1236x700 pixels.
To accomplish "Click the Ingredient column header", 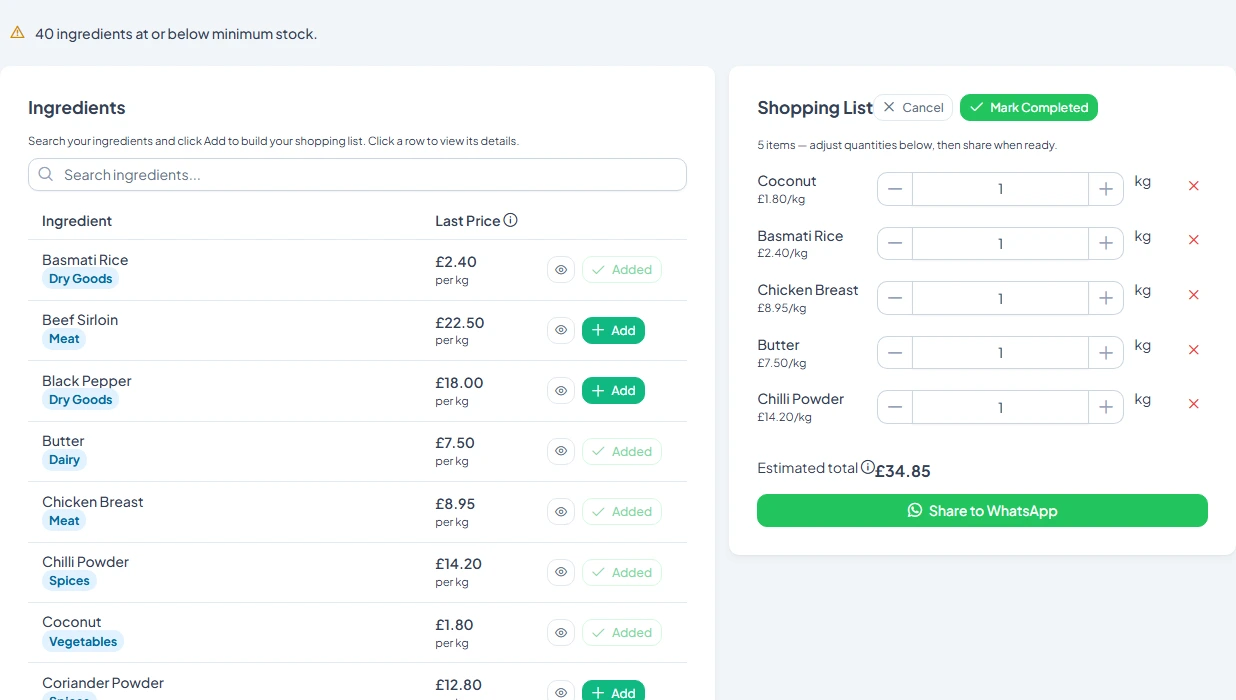I will point(77,221).
